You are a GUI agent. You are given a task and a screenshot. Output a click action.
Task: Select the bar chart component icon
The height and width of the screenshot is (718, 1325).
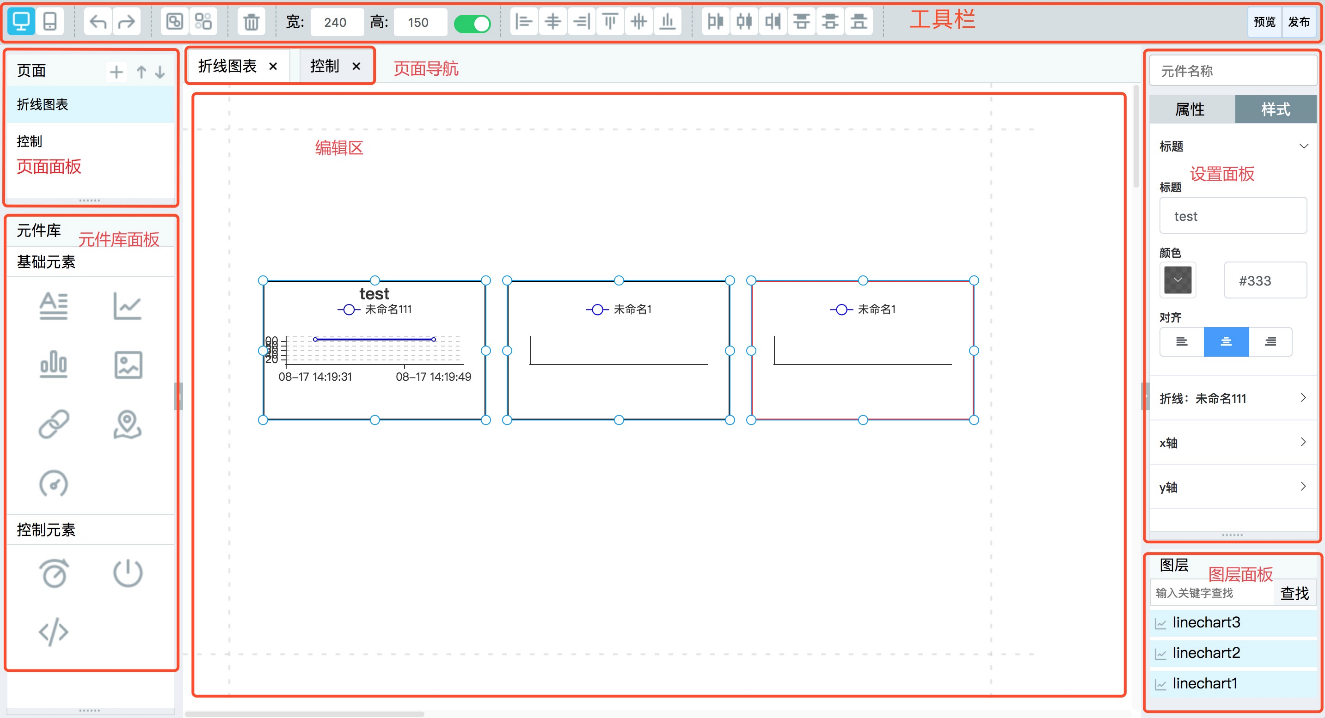coord(54,364)
